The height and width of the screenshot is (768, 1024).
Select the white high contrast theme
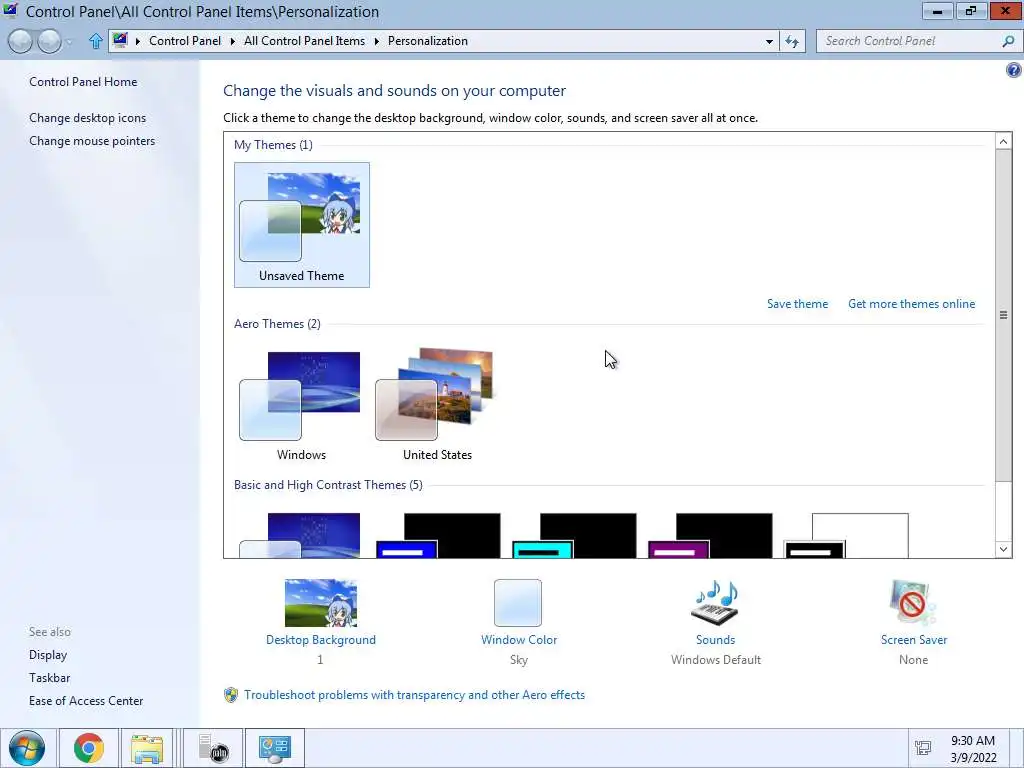click(x=846, y=536)
